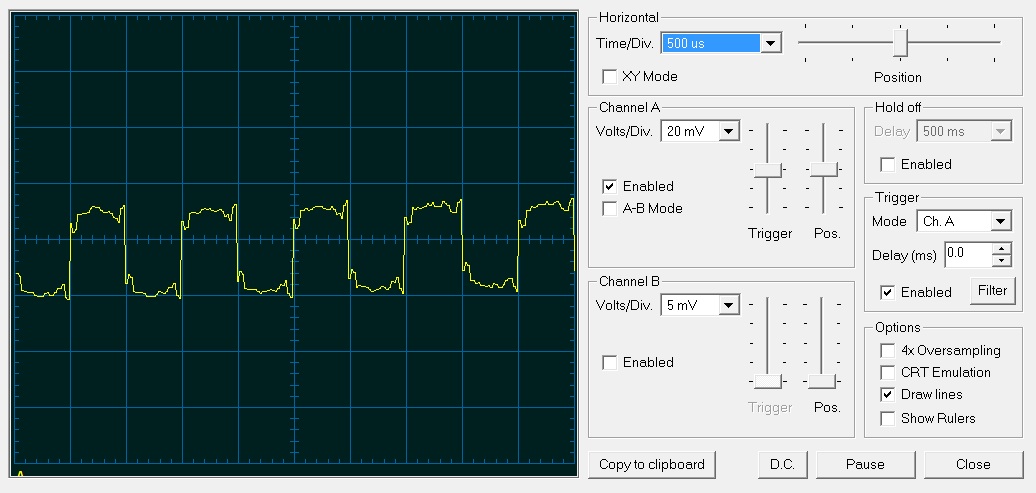Click the horizontal Position slider handle
Image resolution: width=1036 pixels, height=493 pixels.
click(x=900, y=42)
